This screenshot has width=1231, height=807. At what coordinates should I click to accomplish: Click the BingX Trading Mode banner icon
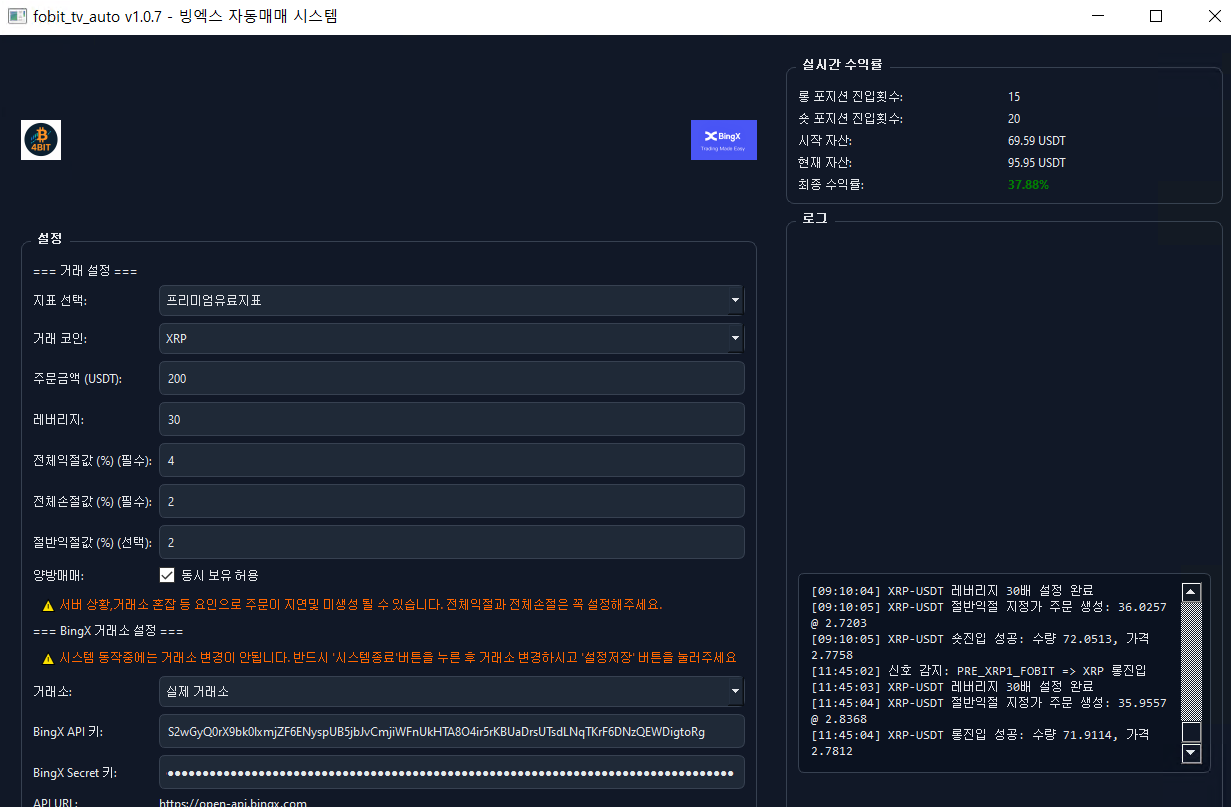pyautogui.click(x=723, y=139)
